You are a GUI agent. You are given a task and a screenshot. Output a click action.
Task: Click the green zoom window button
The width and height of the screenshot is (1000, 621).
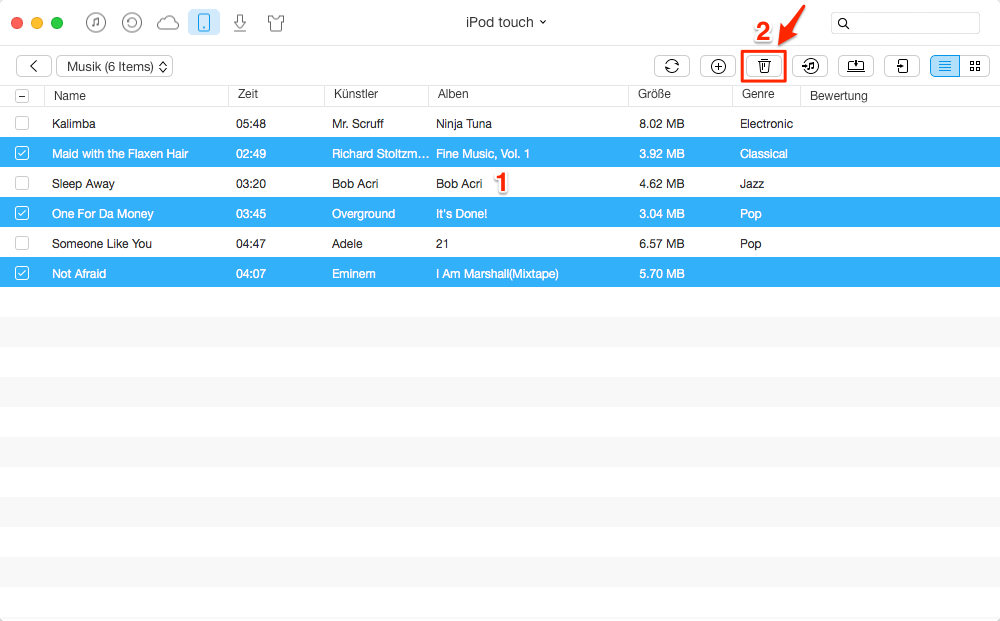57,23
